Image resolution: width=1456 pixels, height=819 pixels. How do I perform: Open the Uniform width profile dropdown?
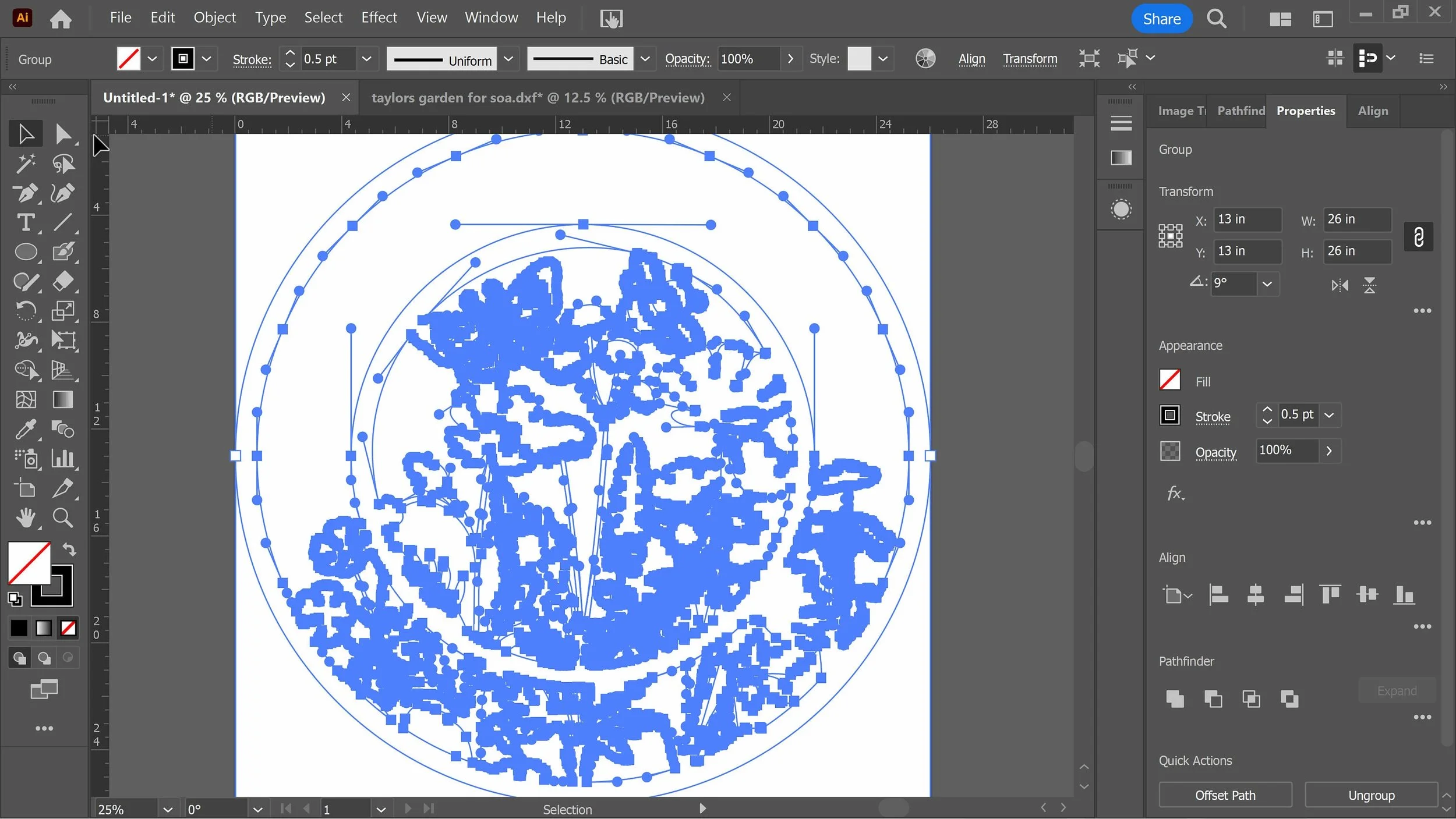pyautogui.click(x=508, y=59)
